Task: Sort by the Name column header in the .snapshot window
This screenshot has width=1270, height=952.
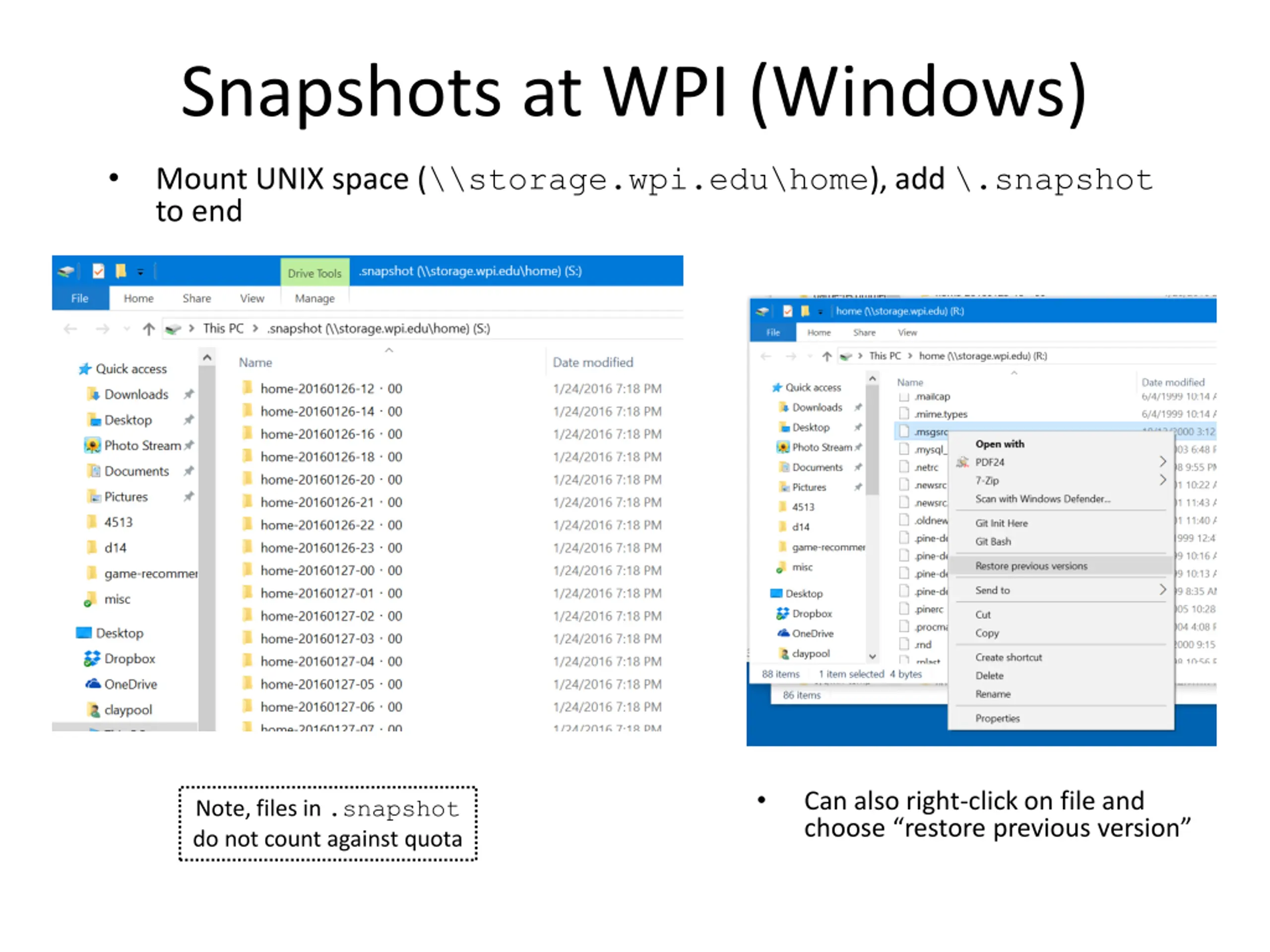Action: click(255, 362)
